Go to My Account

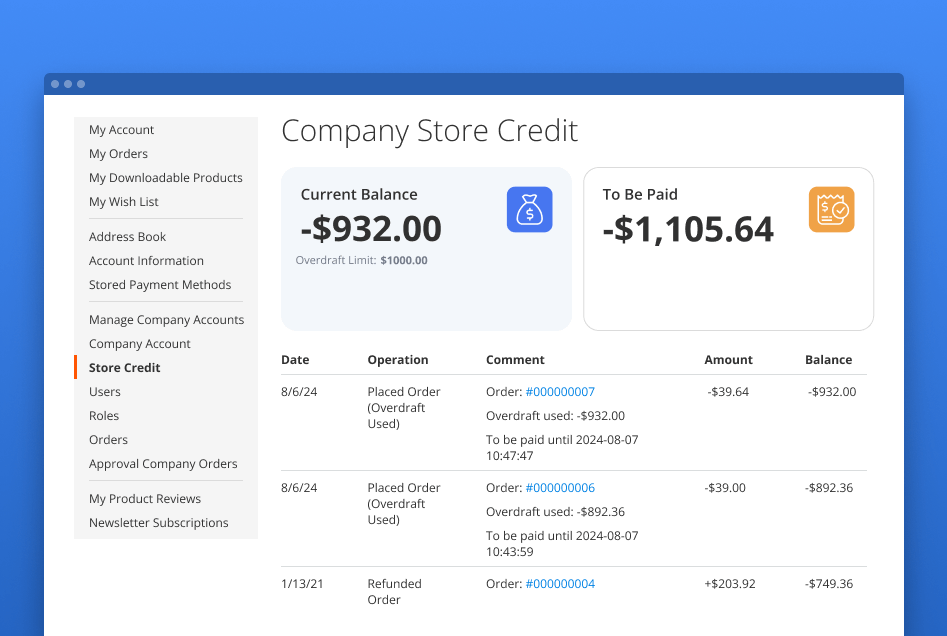tap(121, 129)
